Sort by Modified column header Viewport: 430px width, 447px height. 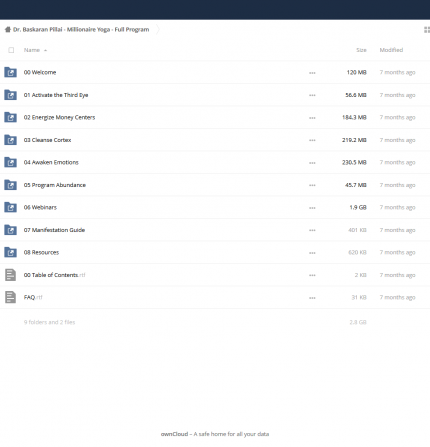[391, 50]
